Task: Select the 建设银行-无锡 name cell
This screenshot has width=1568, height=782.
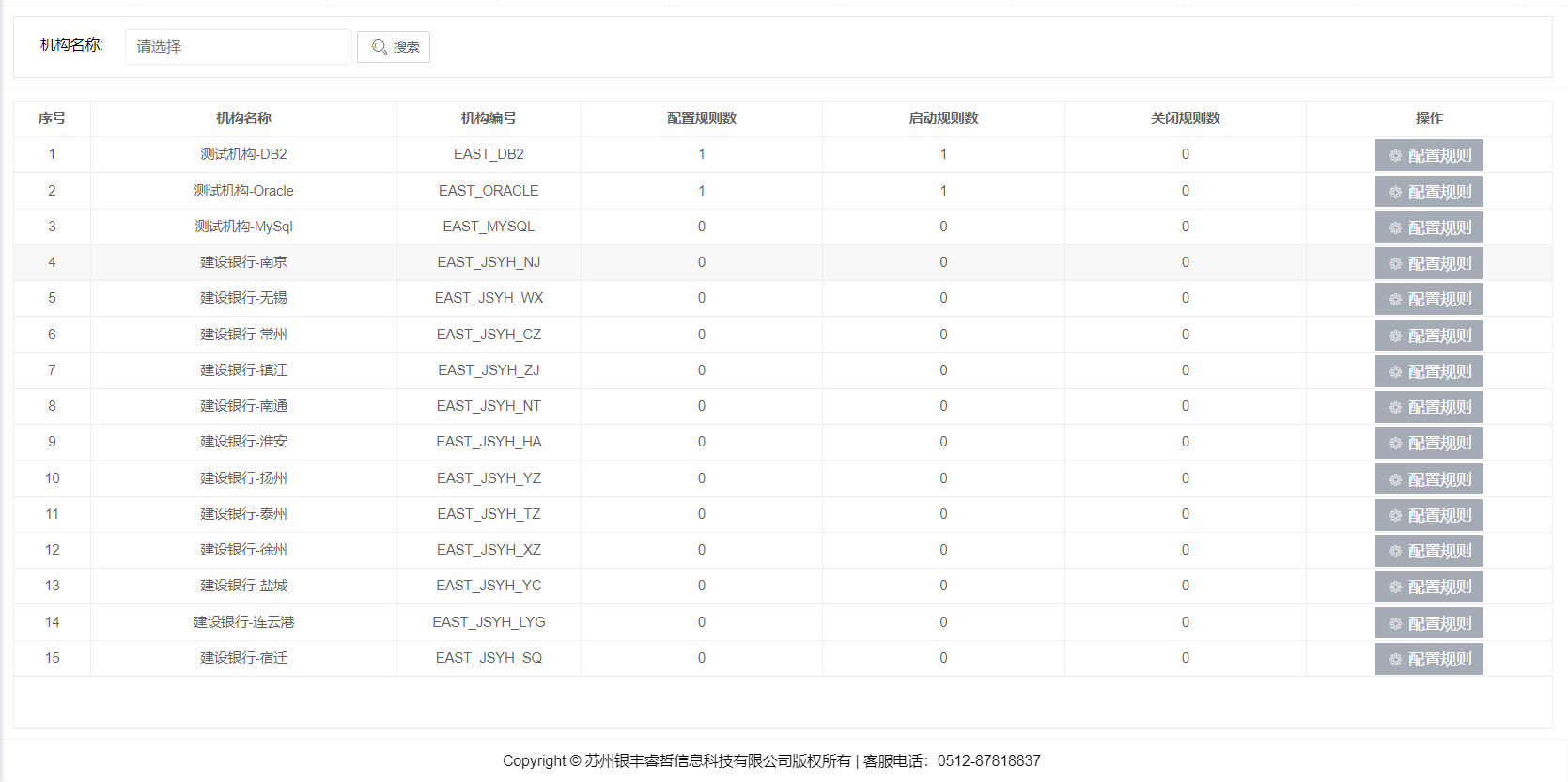Action: [243, 298]
